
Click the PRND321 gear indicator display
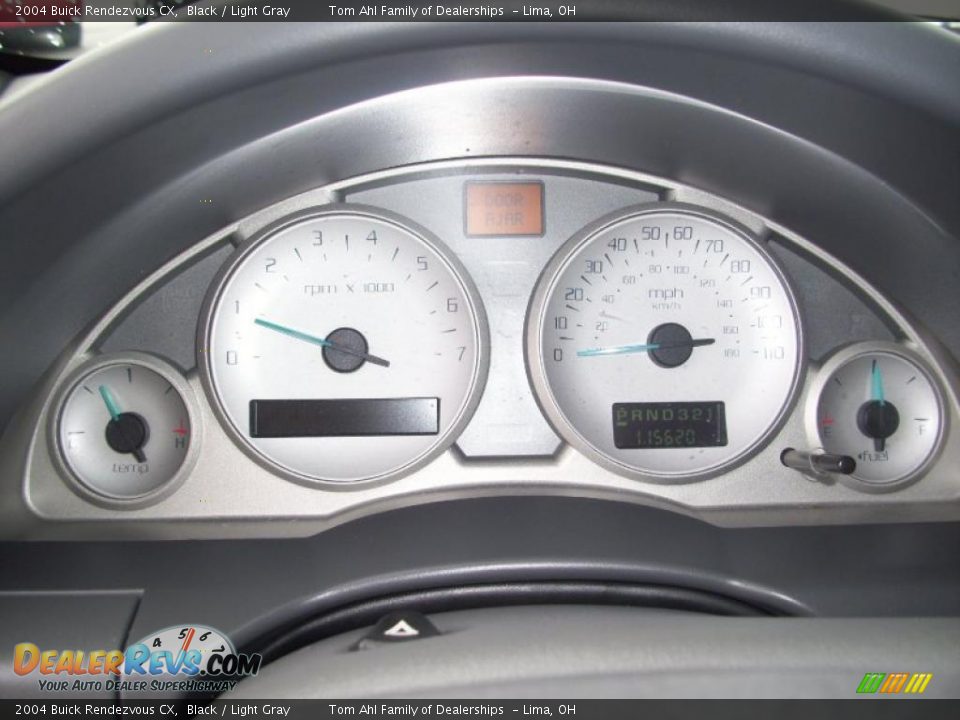pos(666,414)
